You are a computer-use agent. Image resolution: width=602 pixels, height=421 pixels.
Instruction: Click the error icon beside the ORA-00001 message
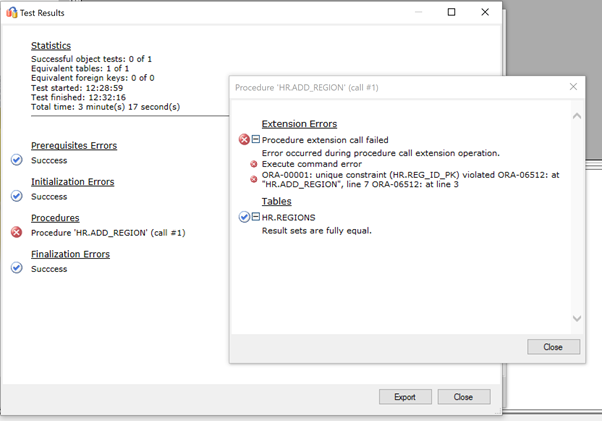254,178
